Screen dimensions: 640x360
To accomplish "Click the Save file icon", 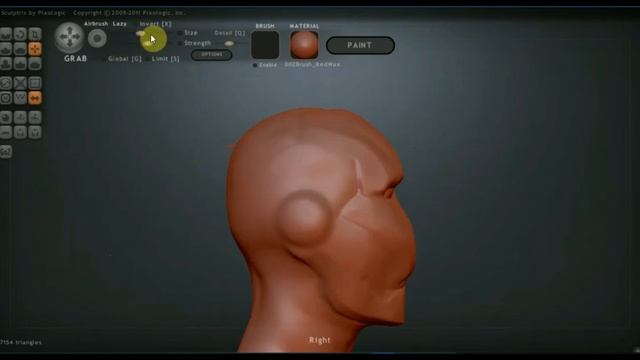I will 20,132.
